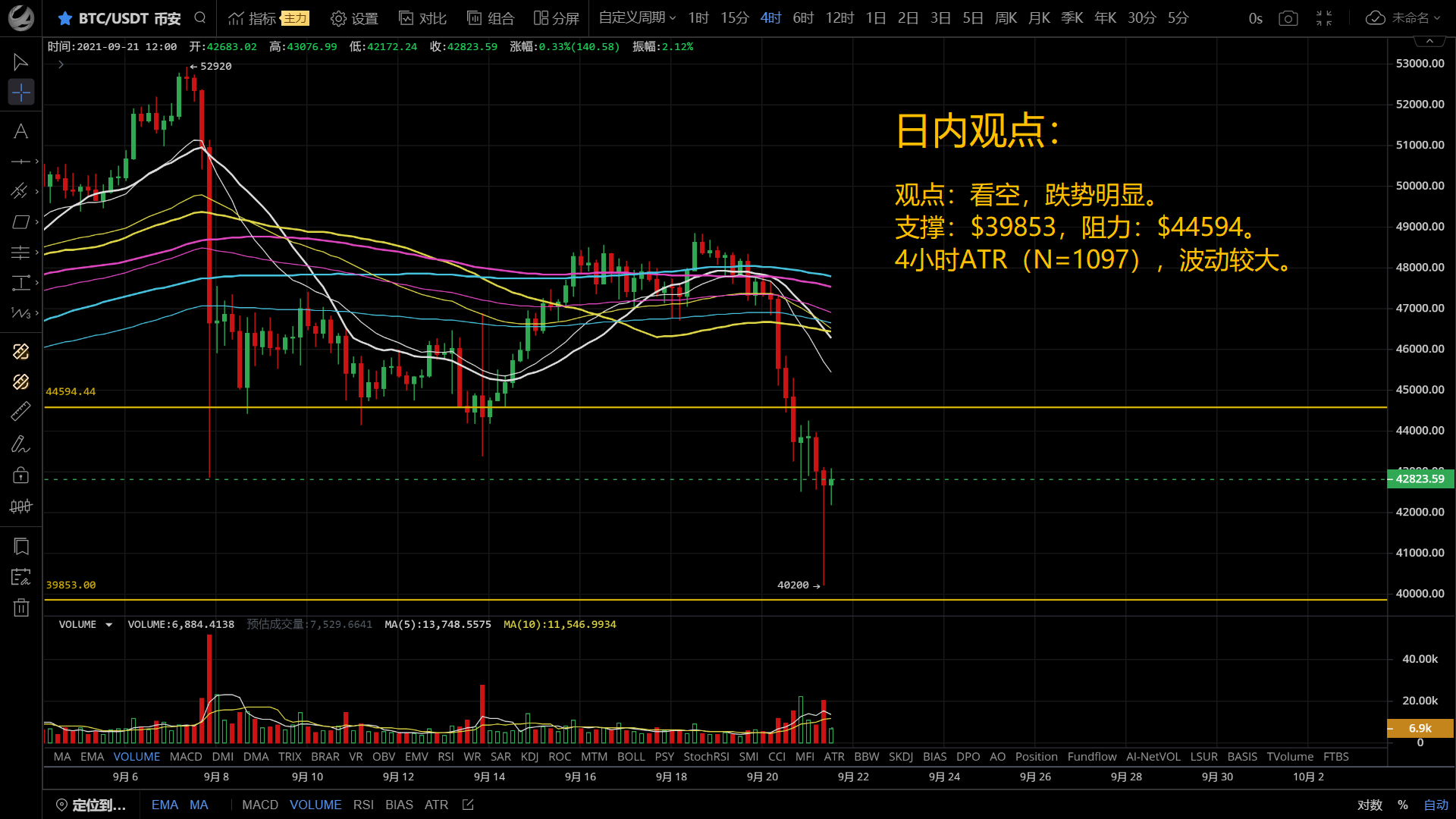Select the text annotation tool
This screenshot has height=819, width=1456.
point(20,131)
